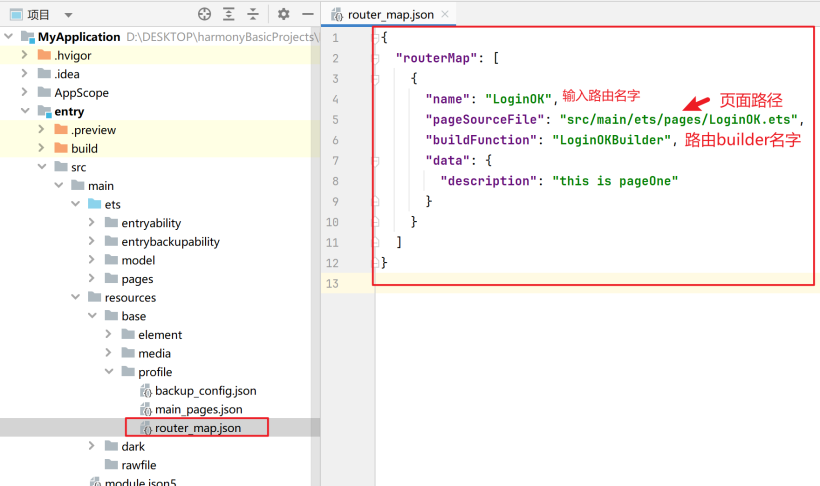Expand the build folder
This screenshot has height=486, width=820.
point(41,148)
